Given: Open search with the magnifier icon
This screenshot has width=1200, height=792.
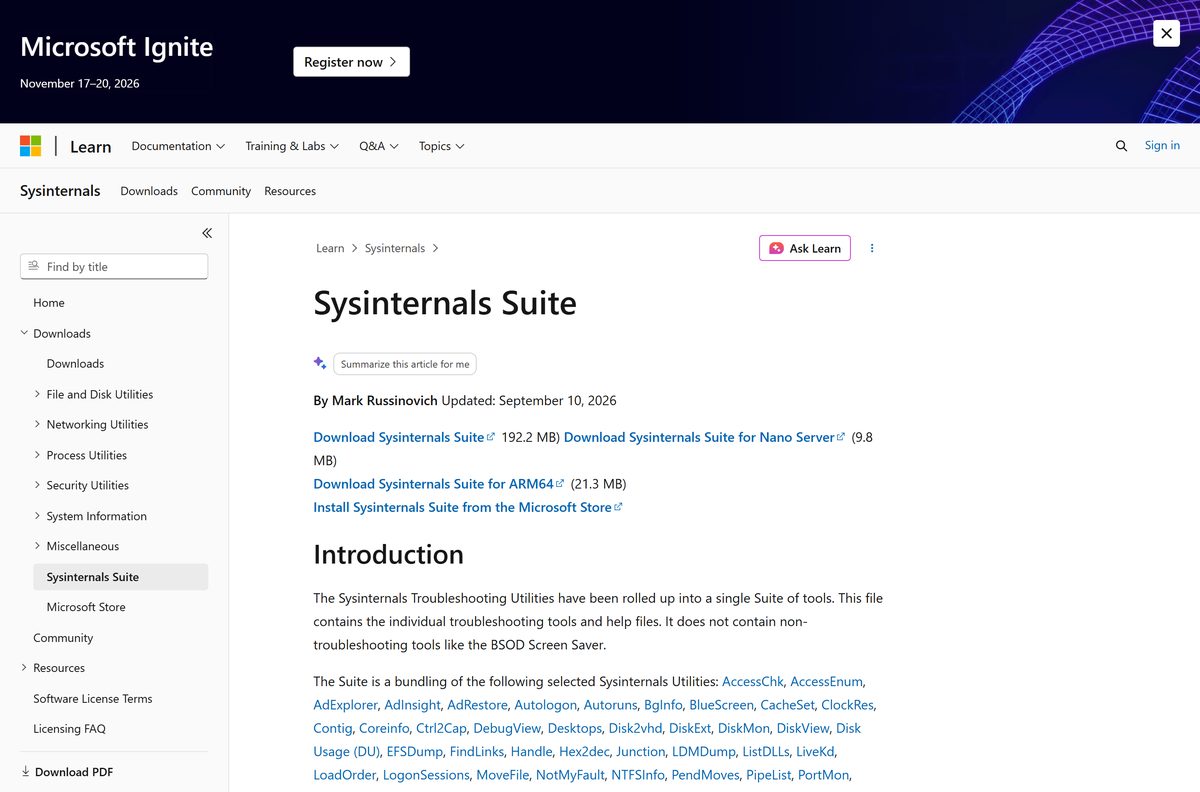Looking at the screenshot, I should point(1121,146).
